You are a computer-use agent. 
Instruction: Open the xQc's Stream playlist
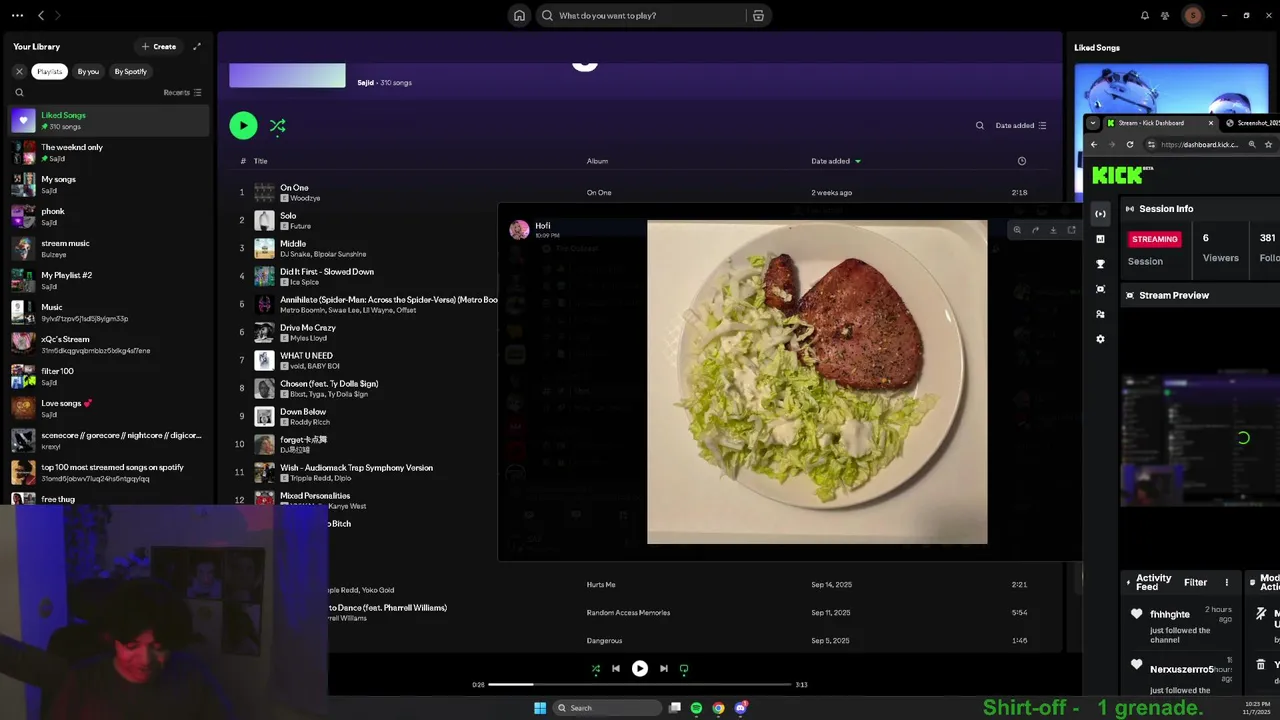(x=108, y=344)
